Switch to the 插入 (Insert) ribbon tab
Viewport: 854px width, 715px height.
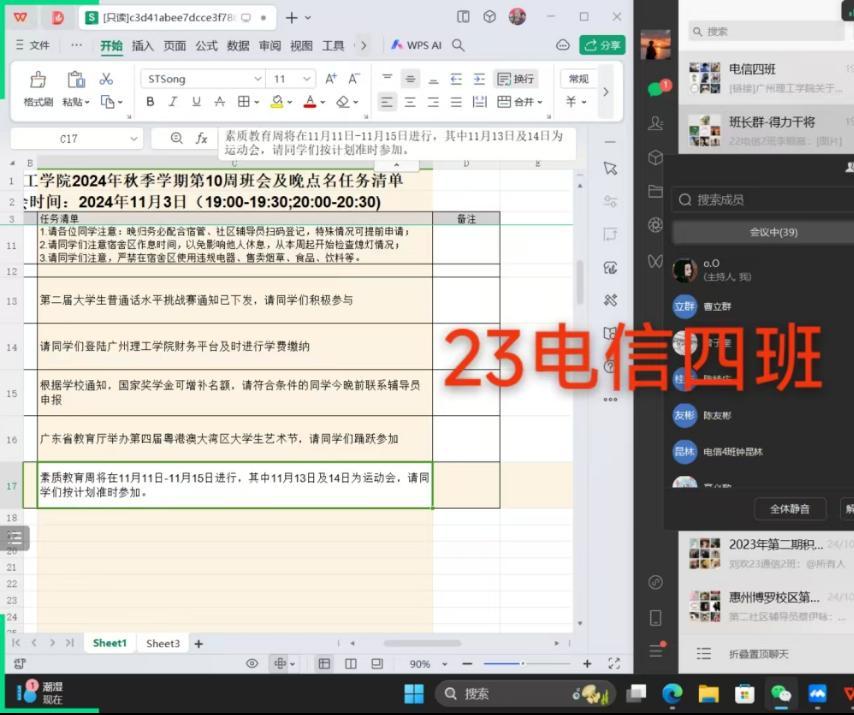pos(143,45)
